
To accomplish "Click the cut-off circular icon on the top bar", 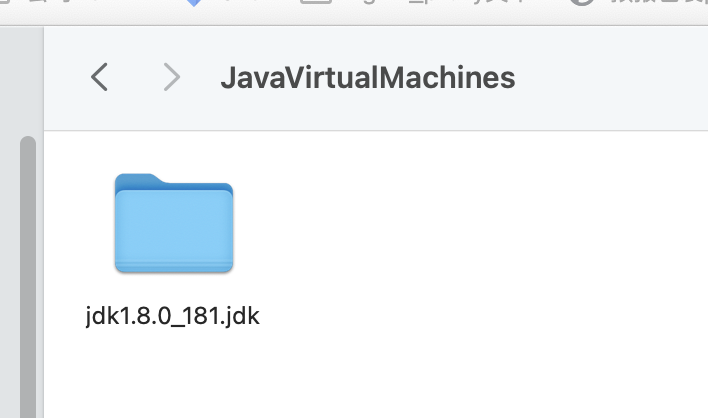I will [582, 3].
